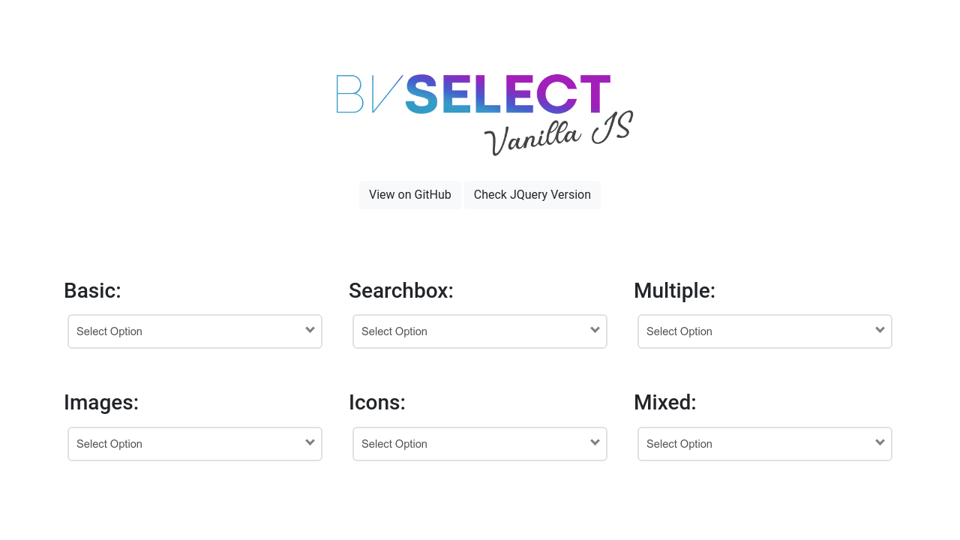The width and height of the screenshot is (960, 540).
Task: Click the chevron arrow in Images select
Action: pyautogui.click(x=310, y=442)
